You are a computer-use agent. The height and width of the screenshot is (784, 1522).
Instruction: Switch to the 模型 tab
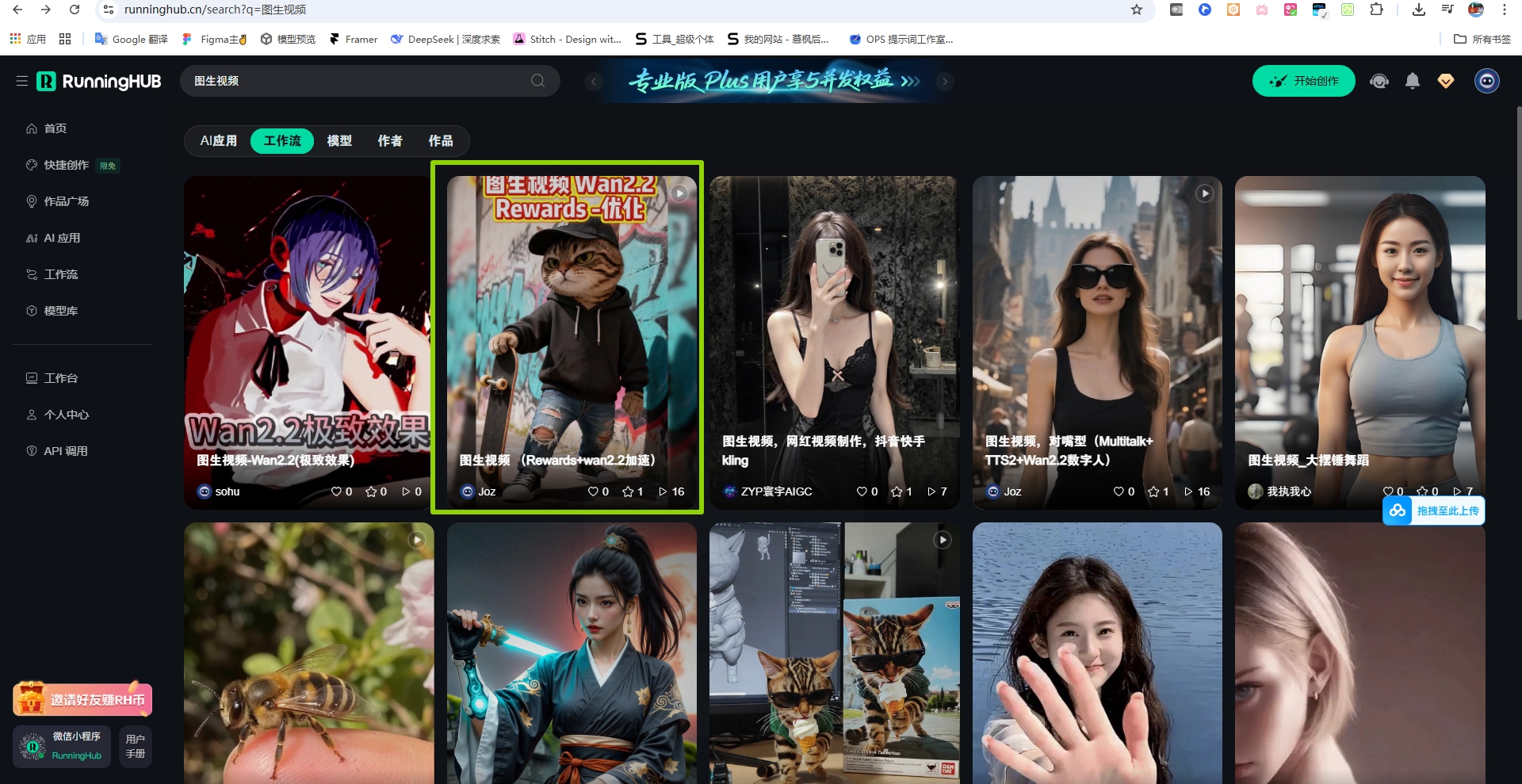(x=339, y=140)
